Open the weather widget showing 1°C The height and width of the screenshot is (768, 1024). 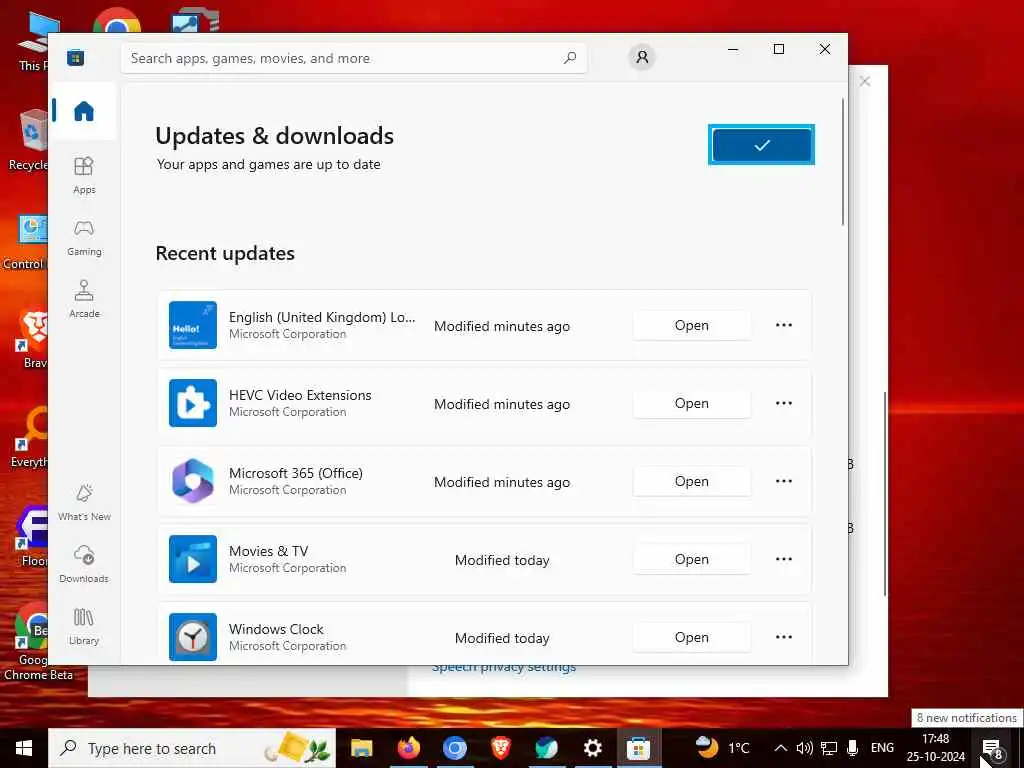(722, 748)
